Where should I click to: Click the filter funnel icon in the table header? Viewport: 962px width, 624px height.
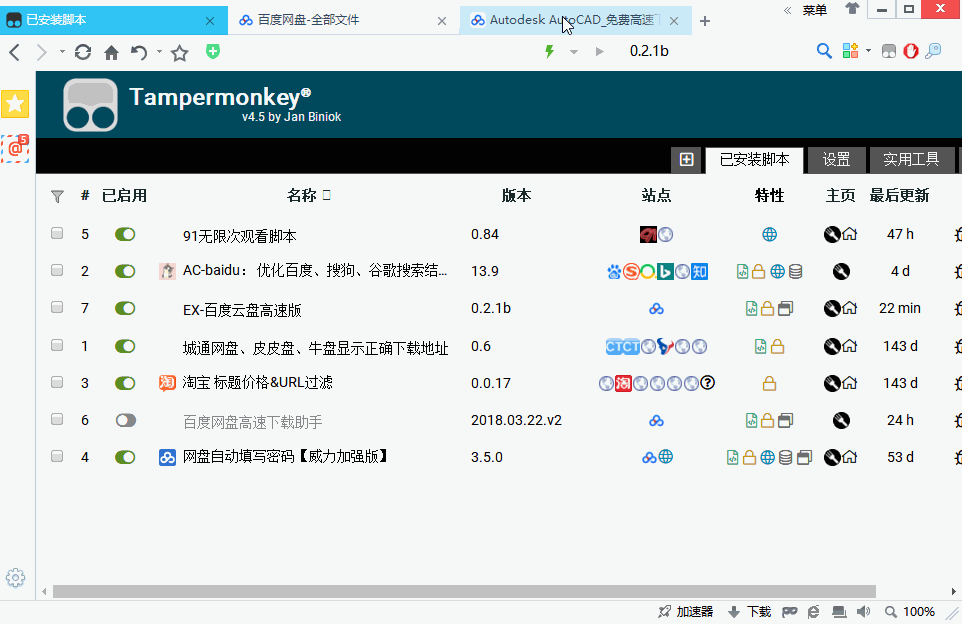coord(57,196)
